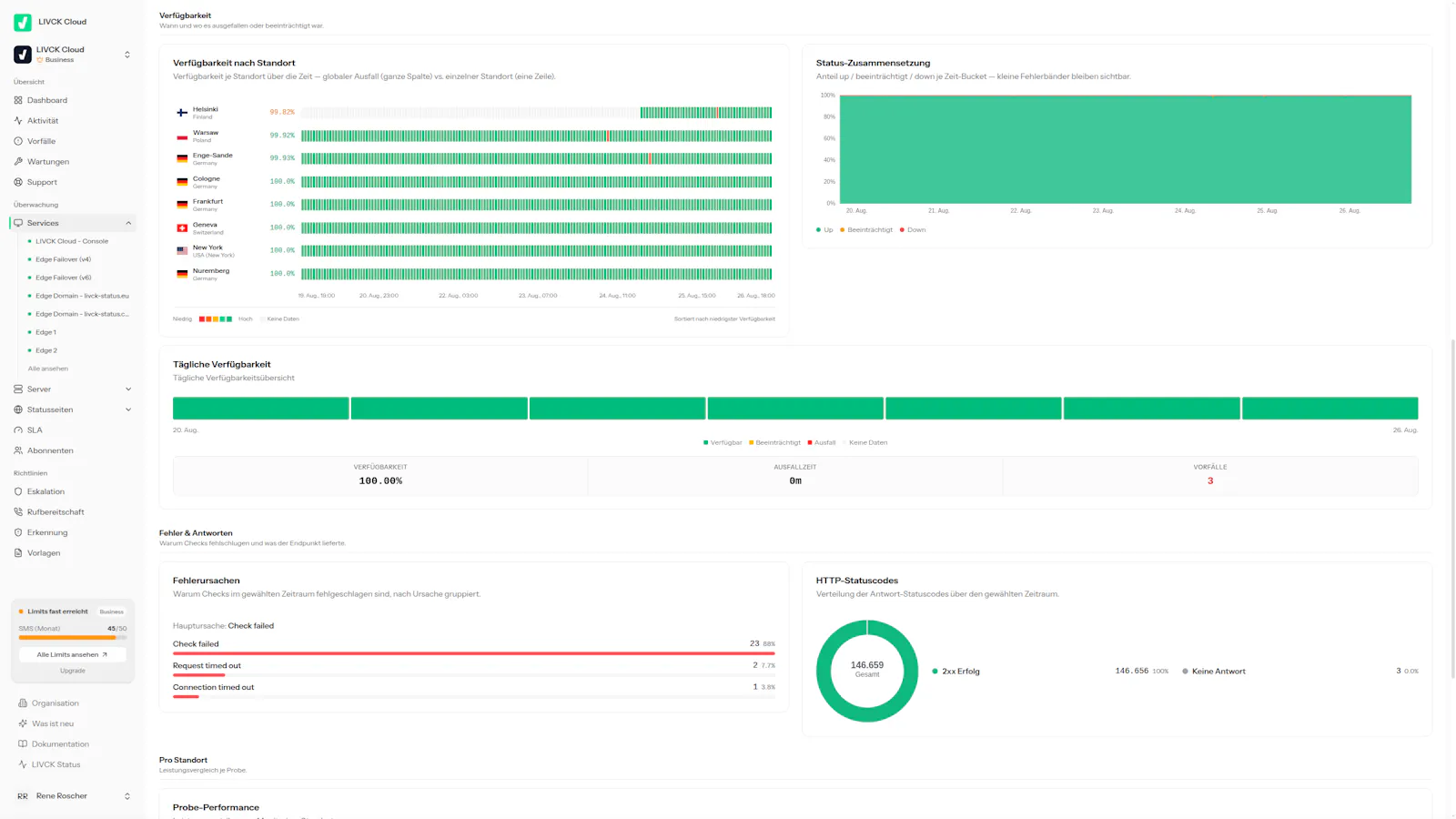
Task: Click the Wartungen wrench icon
Action: [x=18, y=161]
